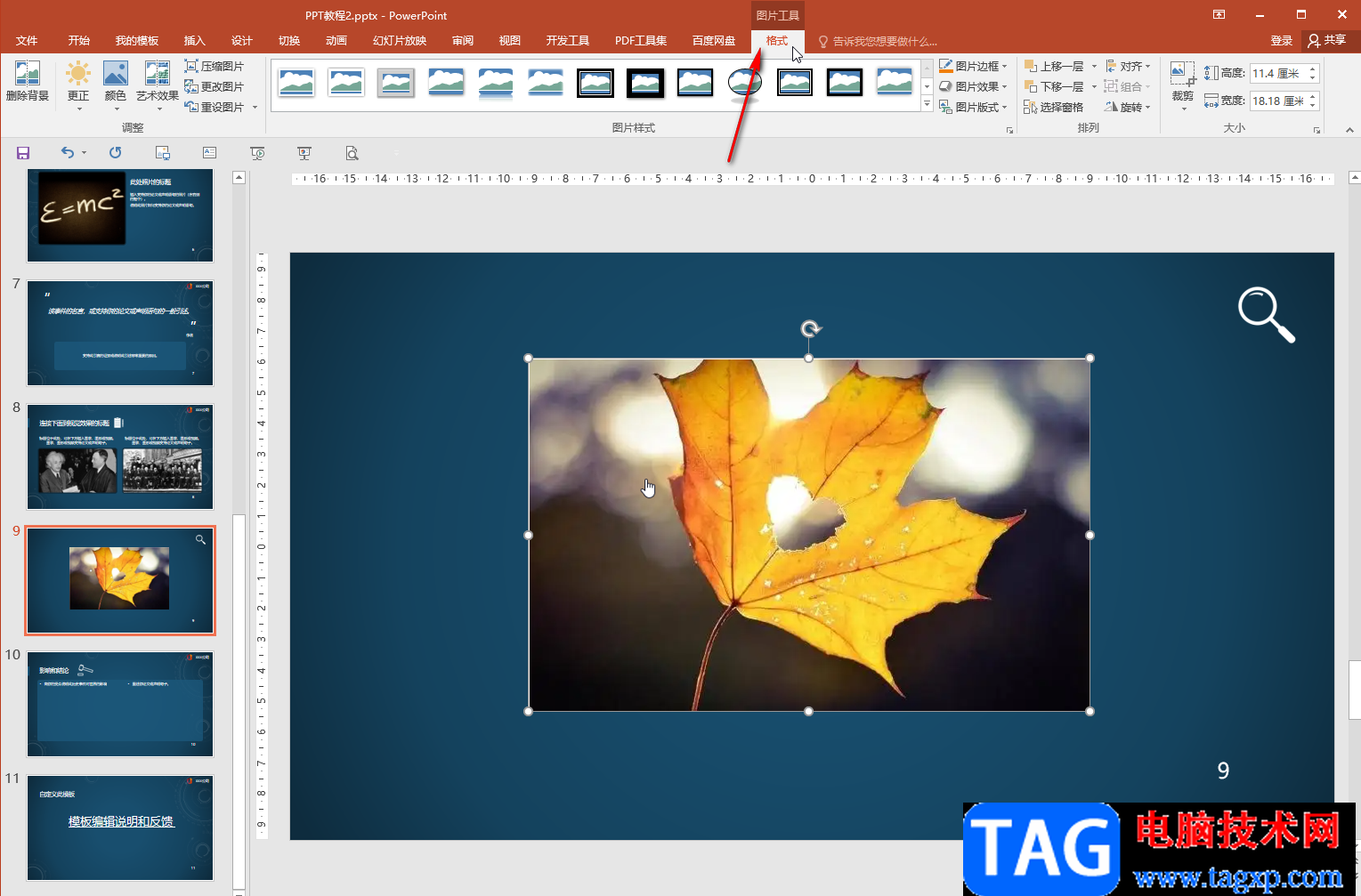Click the height (高度) value field
Image resolution: width=1361 pixels, height=896 pixels.
coord(1277,73)
